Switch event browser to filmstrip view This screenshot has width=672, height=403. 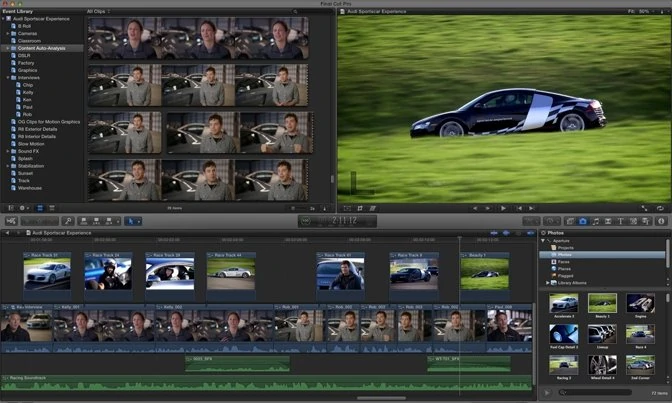40,208
